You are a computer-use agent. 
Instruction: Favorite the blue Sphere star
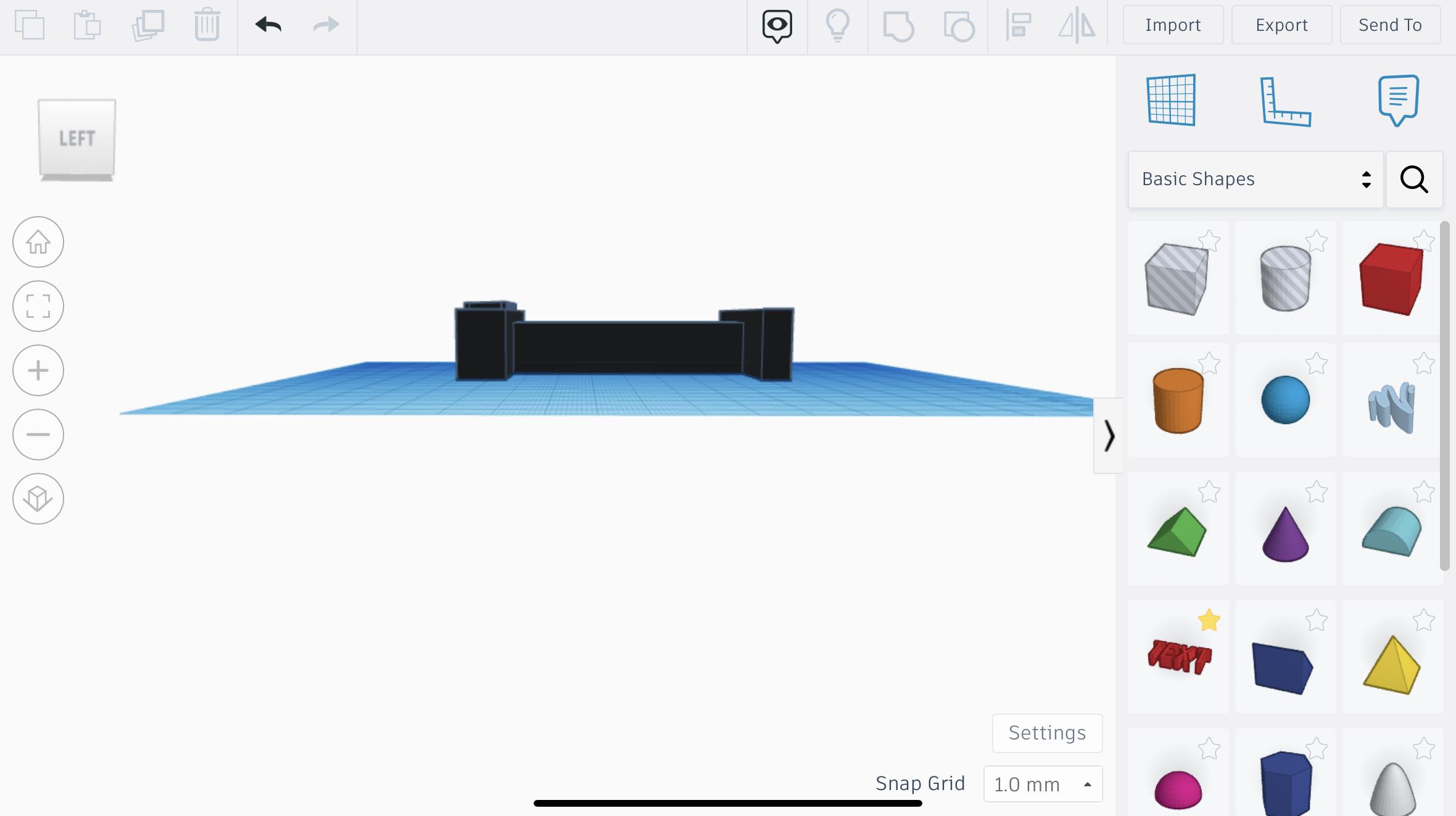[1317, 363]
